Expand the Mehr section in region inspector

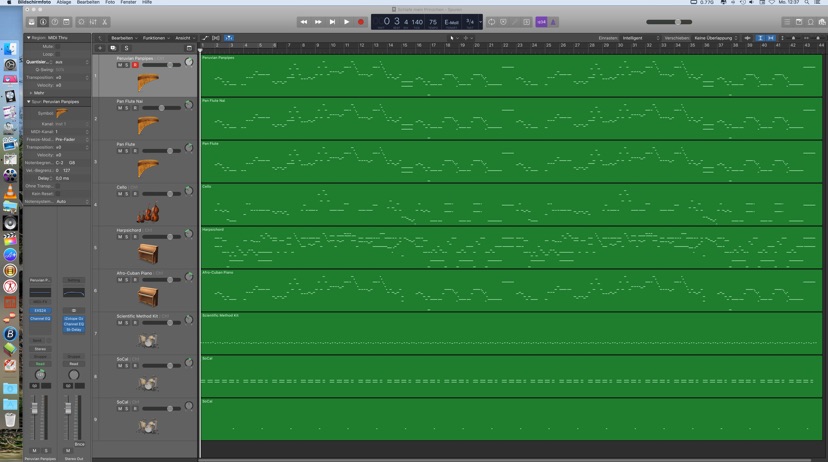(x=31, y=93)
